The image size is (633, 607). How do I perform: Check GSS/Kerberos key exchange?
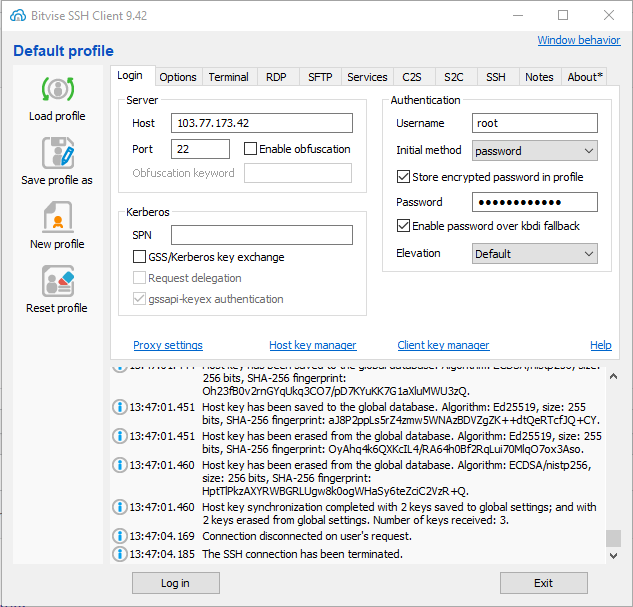[139, 257]
